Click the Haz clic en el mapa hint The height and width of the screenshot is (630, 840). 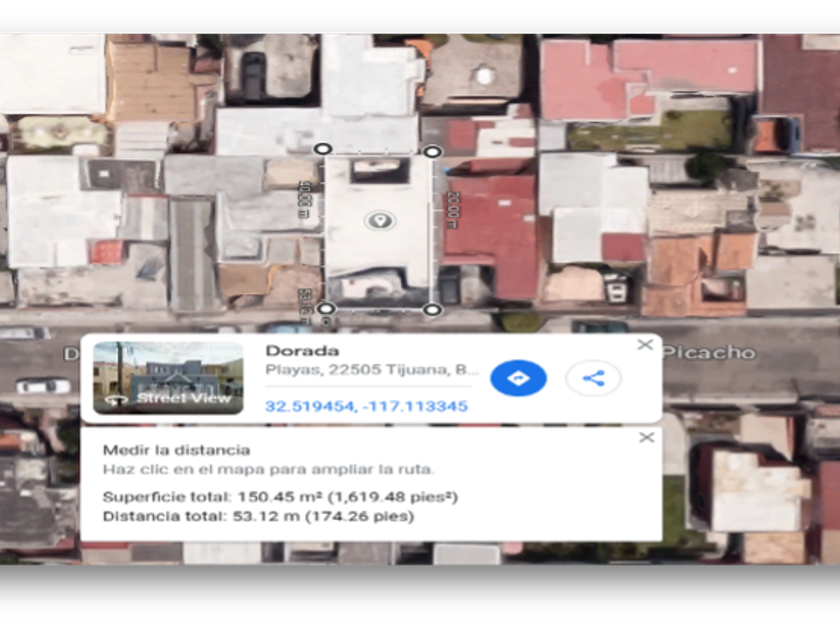pyautogui.click(x=268, y=470)
